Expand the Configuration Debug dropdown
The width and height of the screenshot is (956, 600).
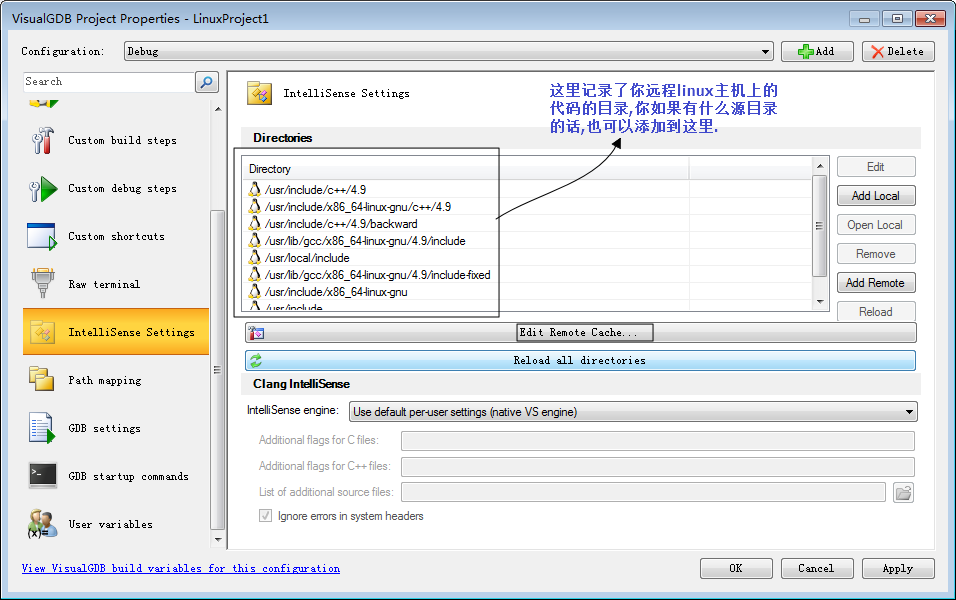448,52
